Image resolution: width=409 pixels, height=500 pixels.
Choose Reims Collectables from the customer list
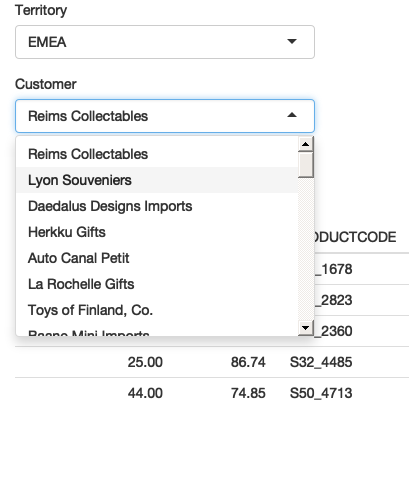(157, 154)
